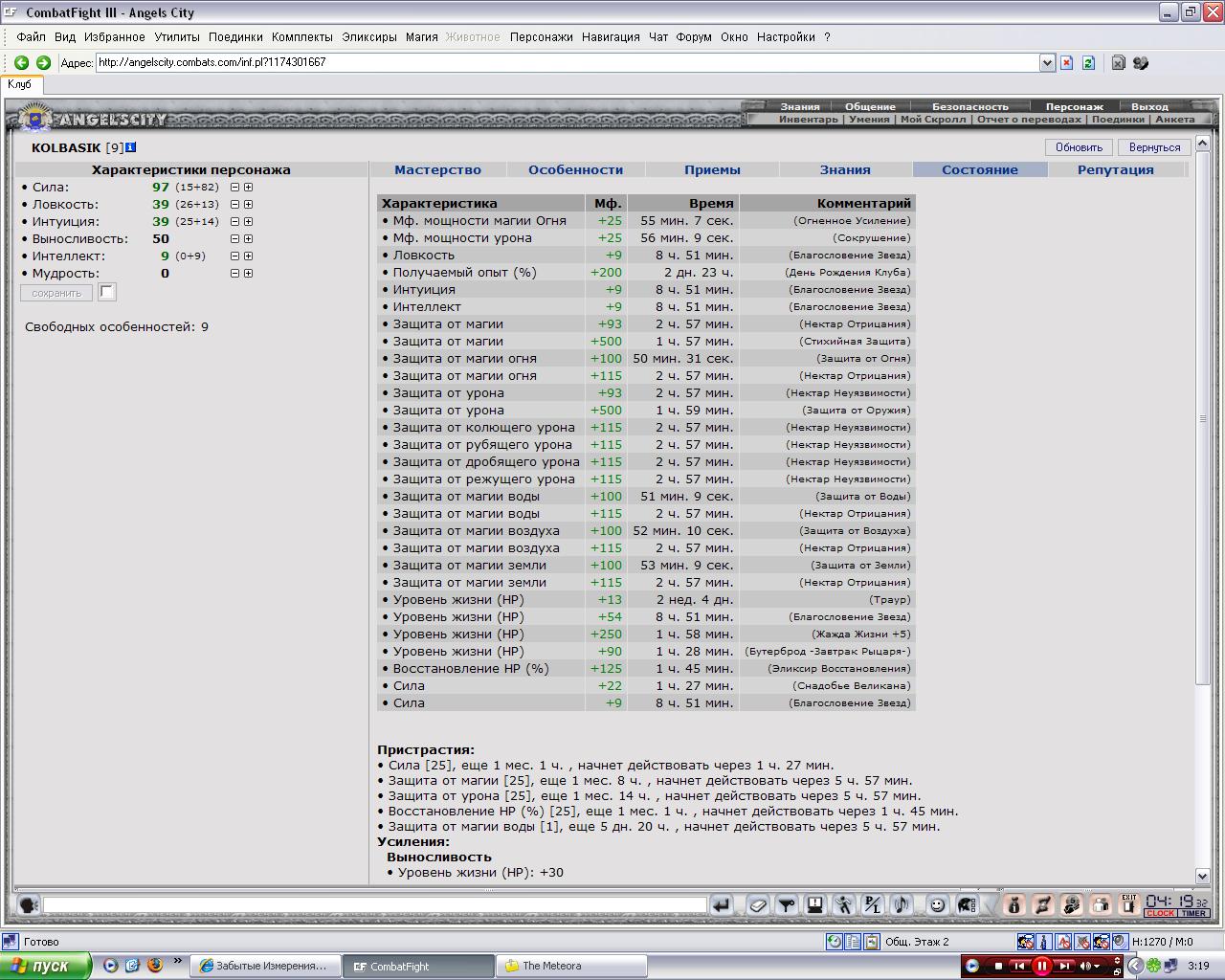Click the floppy disk save icon

pyautogui.click(x=815, y=904)
